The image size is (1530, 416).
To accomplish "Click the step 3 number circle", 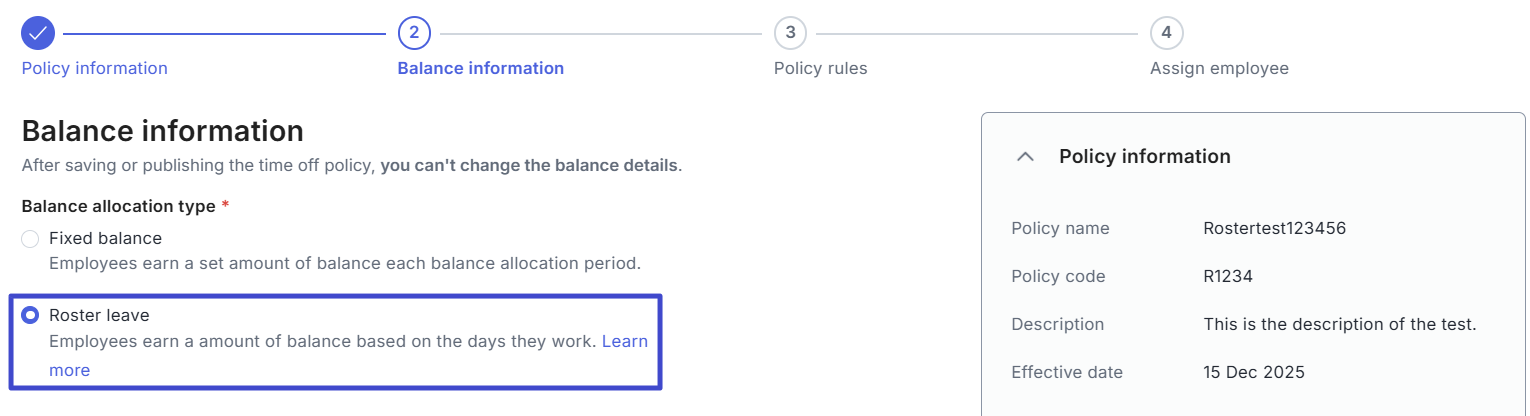I will click(x=790, y=33).
